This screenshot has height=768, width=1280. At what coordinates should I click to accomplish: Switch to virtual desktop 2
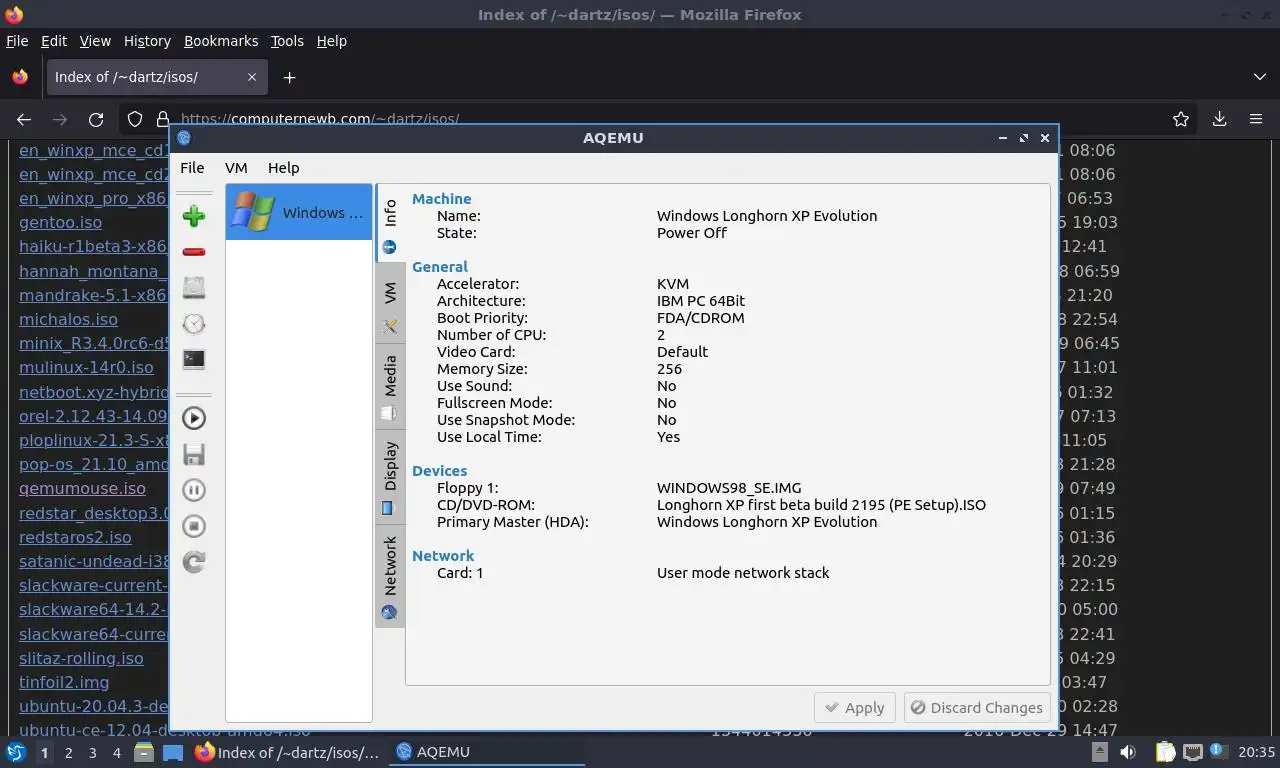point(68,753)
